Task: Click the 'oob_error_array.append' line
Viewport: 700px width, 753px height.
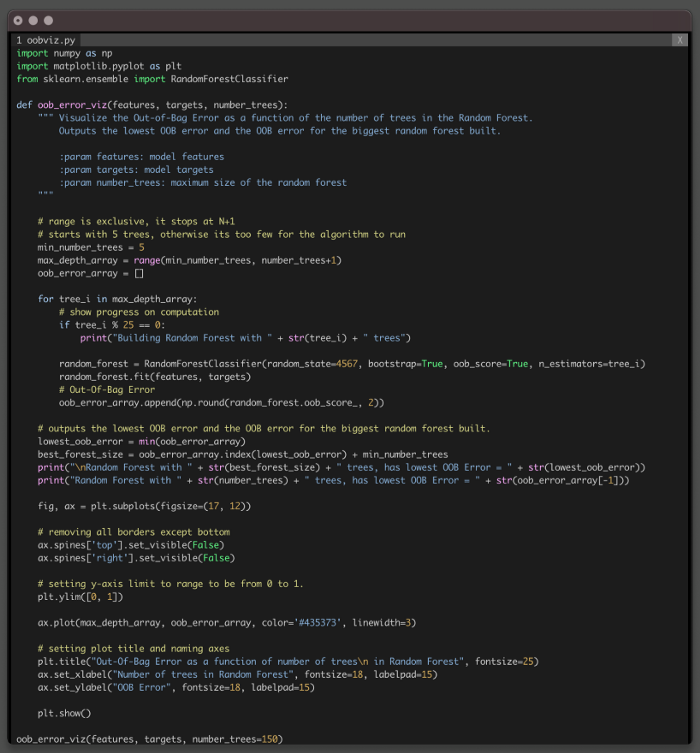Action: click(x=222, y=403)
